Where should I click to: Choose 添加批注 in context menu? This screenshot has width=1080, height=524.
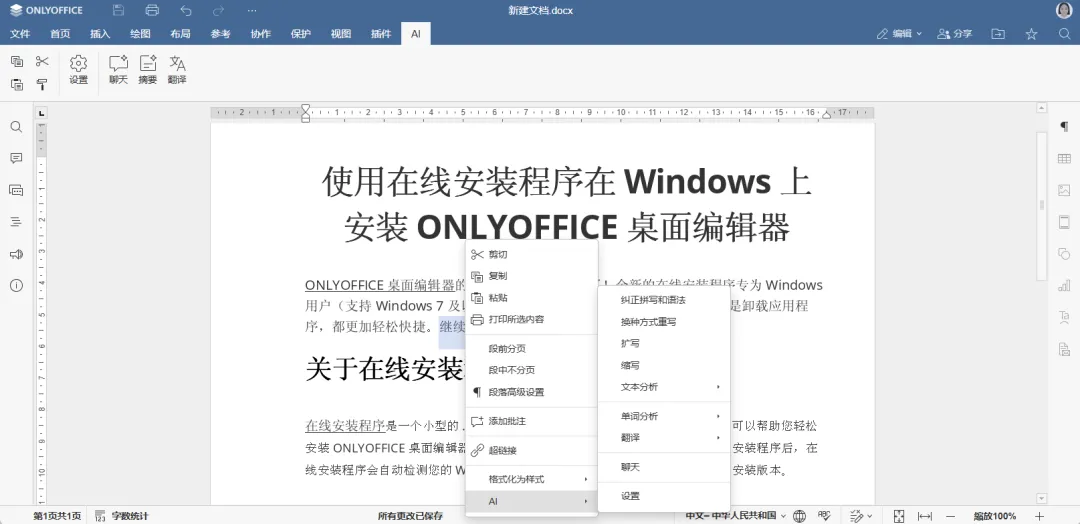(532, 421)
